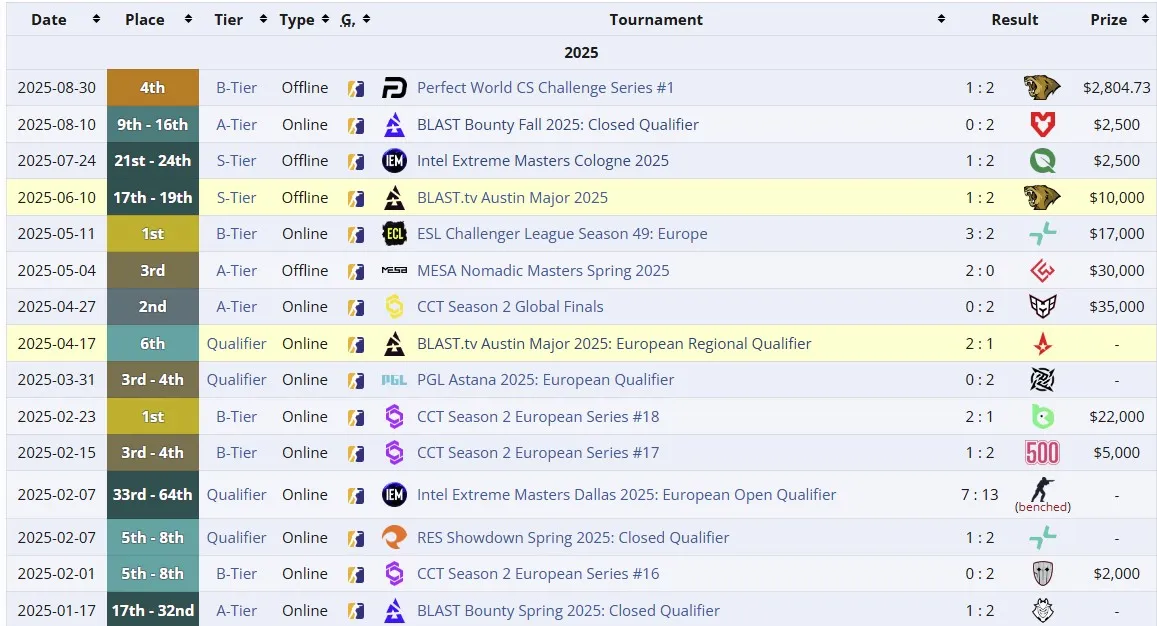Click opponent team logo in Perfect World row
Image resolution: width=1157 pixels, height=626 pixels.
(1042, 88)
